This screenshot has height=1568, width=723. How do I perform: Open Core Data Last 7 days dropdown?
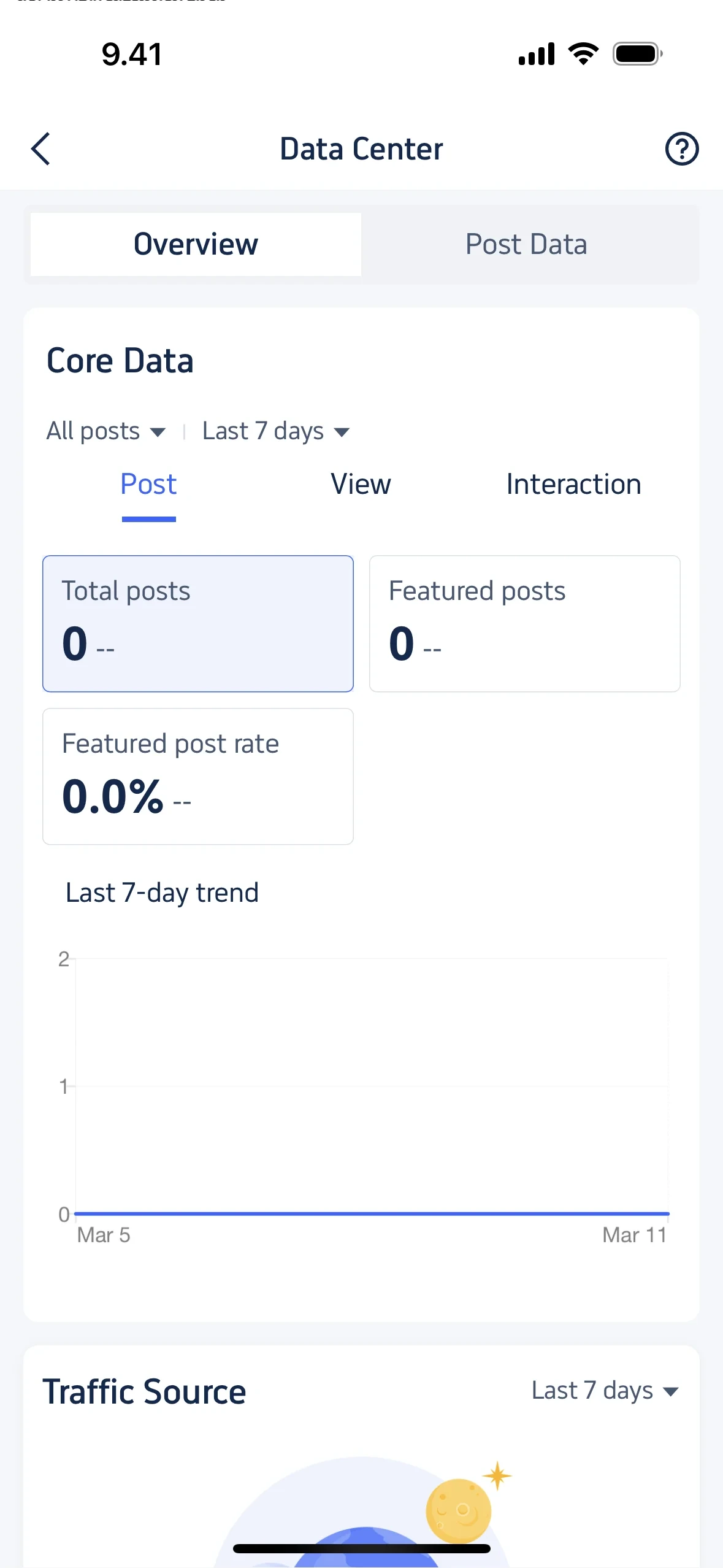pyautogui.click(x=276, y=431)
